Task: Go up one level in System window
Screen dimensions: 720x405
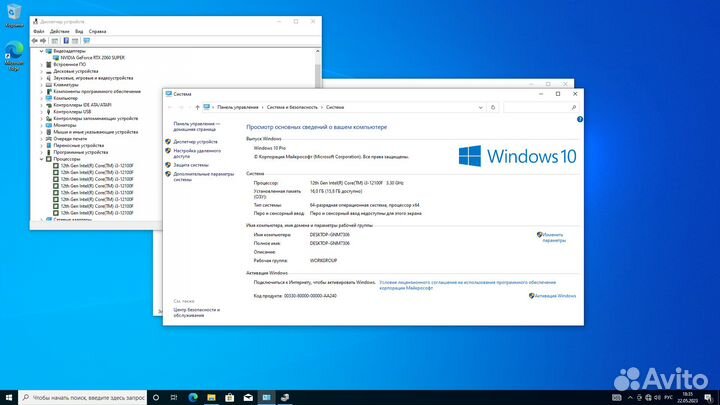Action: point(197,107)
